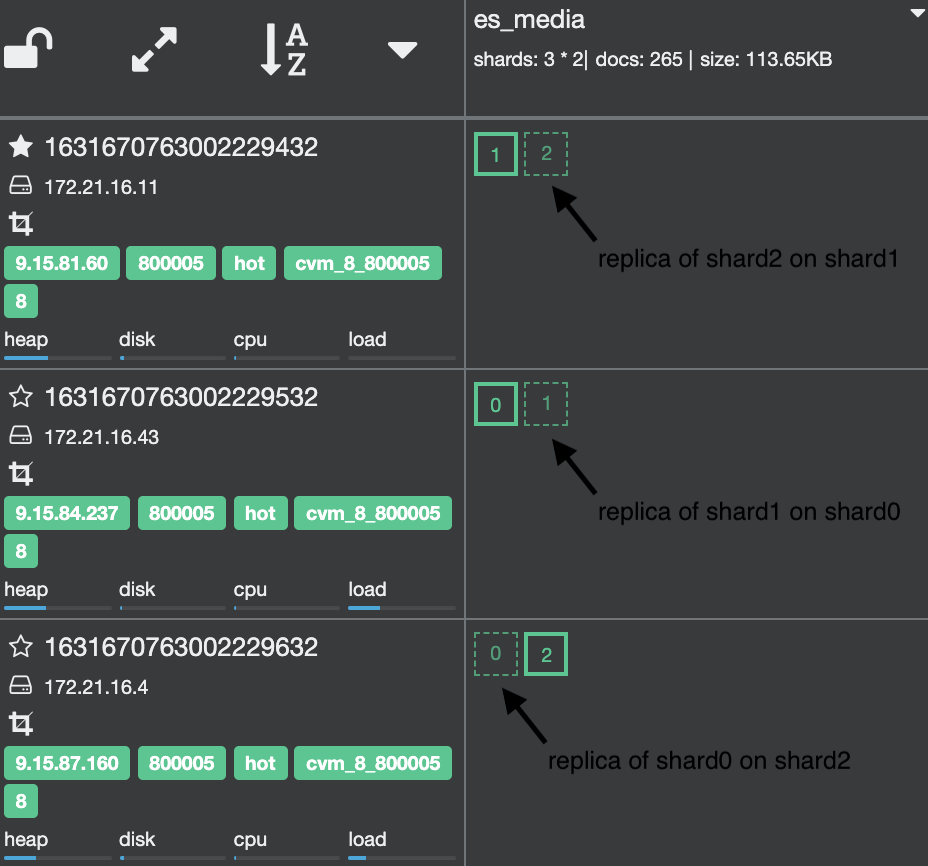Click the 9.15.87.160 address badge
This screenshot has width=928, height=866.
coord(65,763)
